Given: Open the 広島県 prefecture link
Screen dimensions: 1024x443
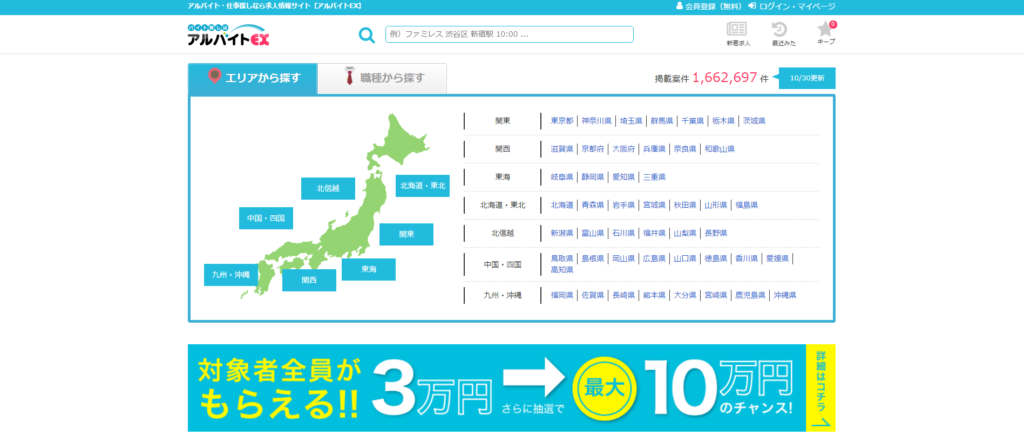Looking at the screenshot, I should pyautogui.click(x=654, y=259).
